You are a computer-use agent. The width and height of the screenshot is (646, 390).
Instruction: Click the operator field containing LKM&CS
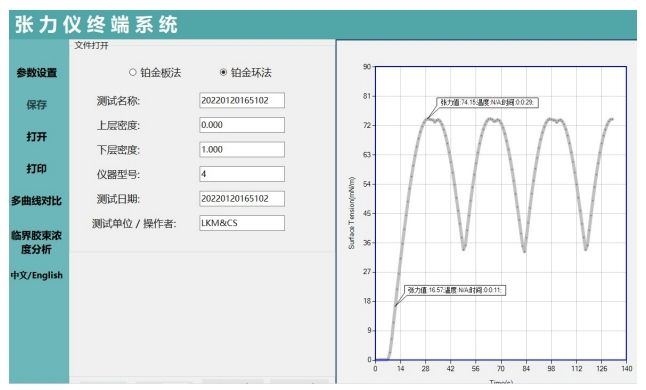pyautogui.click(x=242, y=223)
